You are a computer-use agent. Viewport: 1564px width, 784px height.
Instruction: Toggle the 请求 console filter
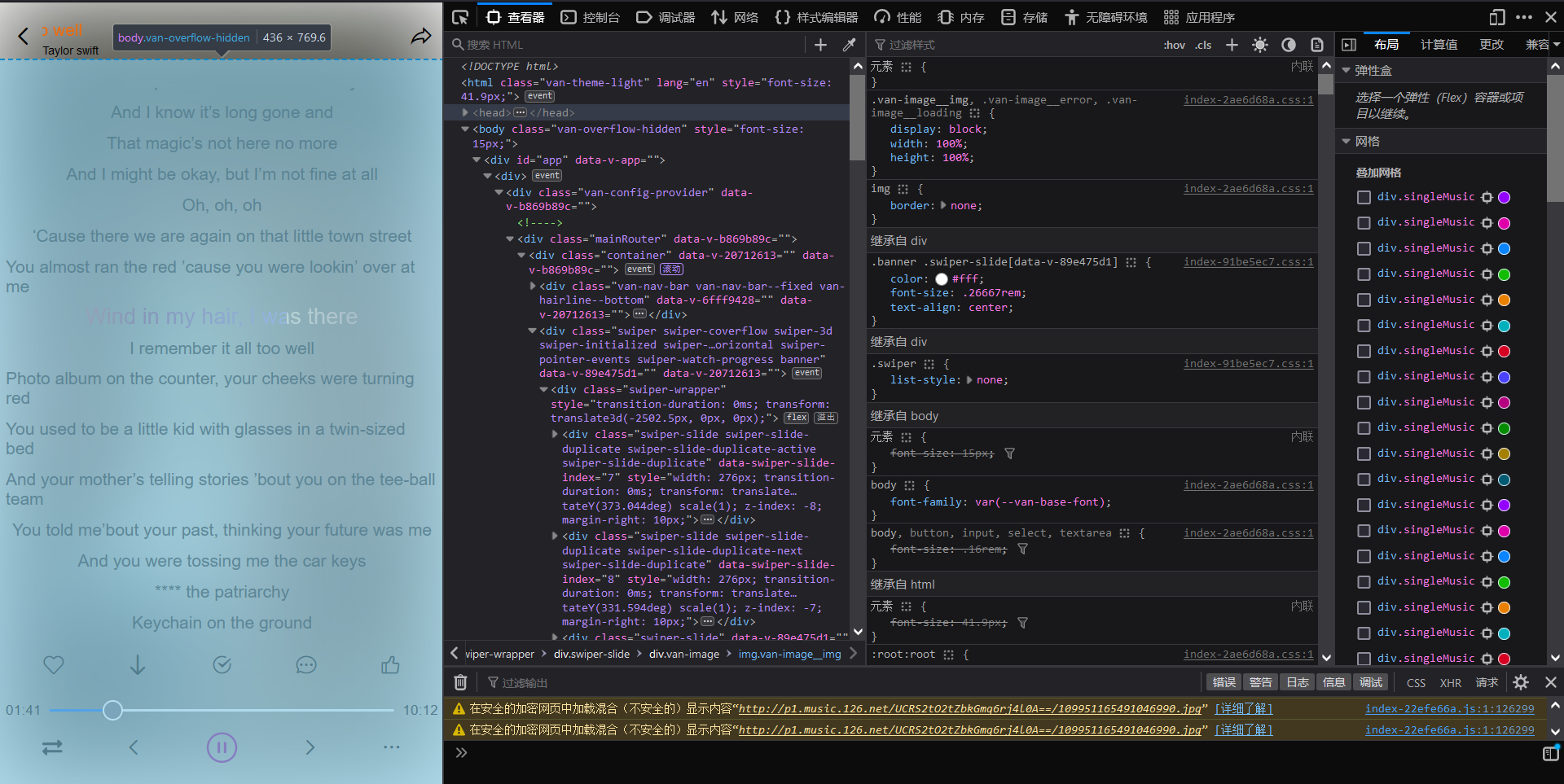[x=1487, y=682]
